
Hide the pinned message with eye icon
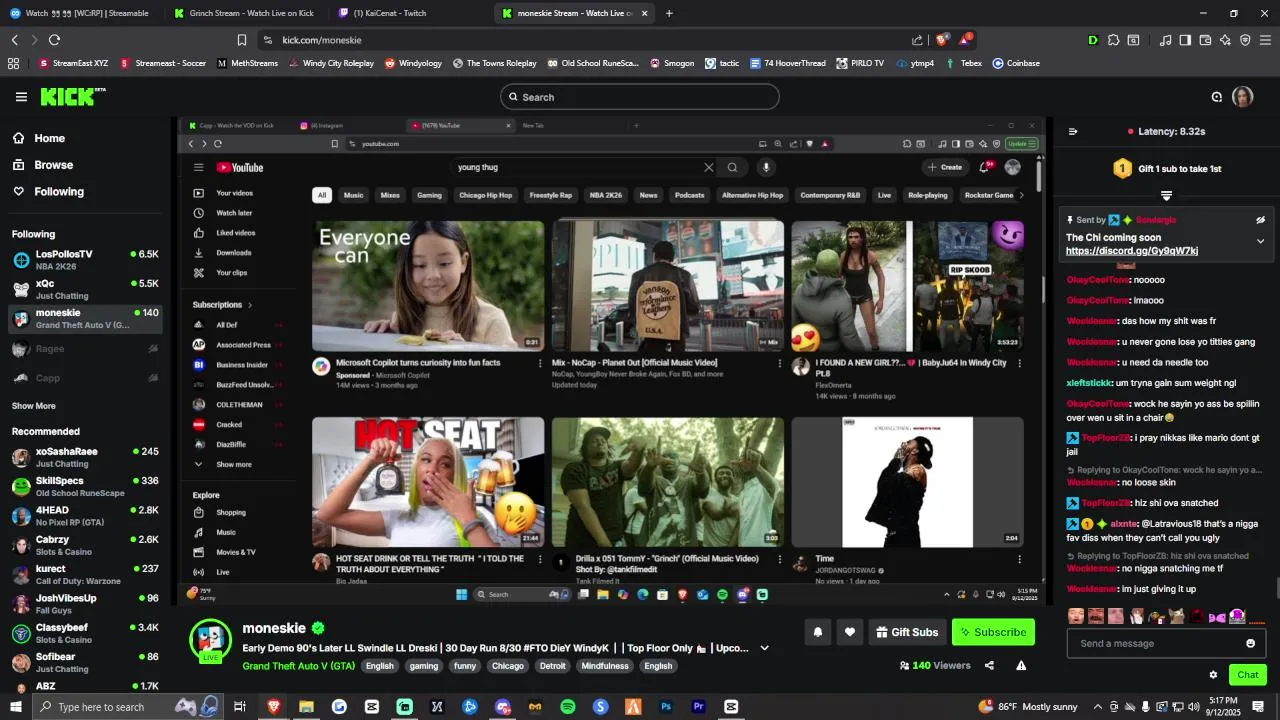coord(1260,220)
